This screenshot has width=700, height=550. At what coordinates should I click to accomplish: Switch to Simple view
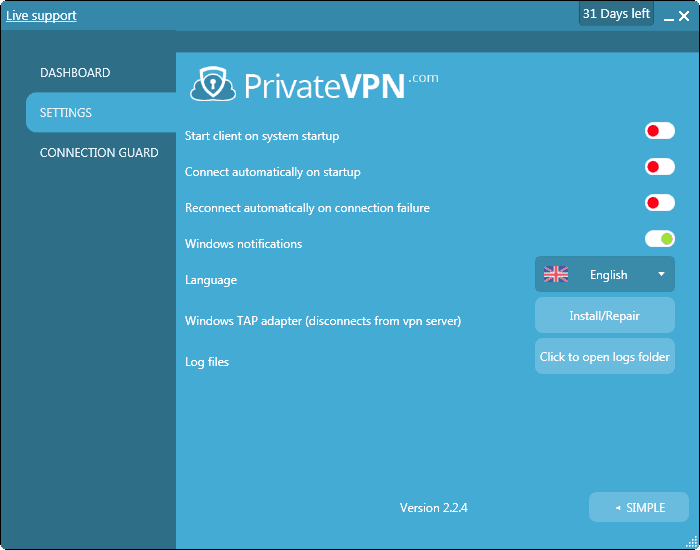(x=639, y=507)
